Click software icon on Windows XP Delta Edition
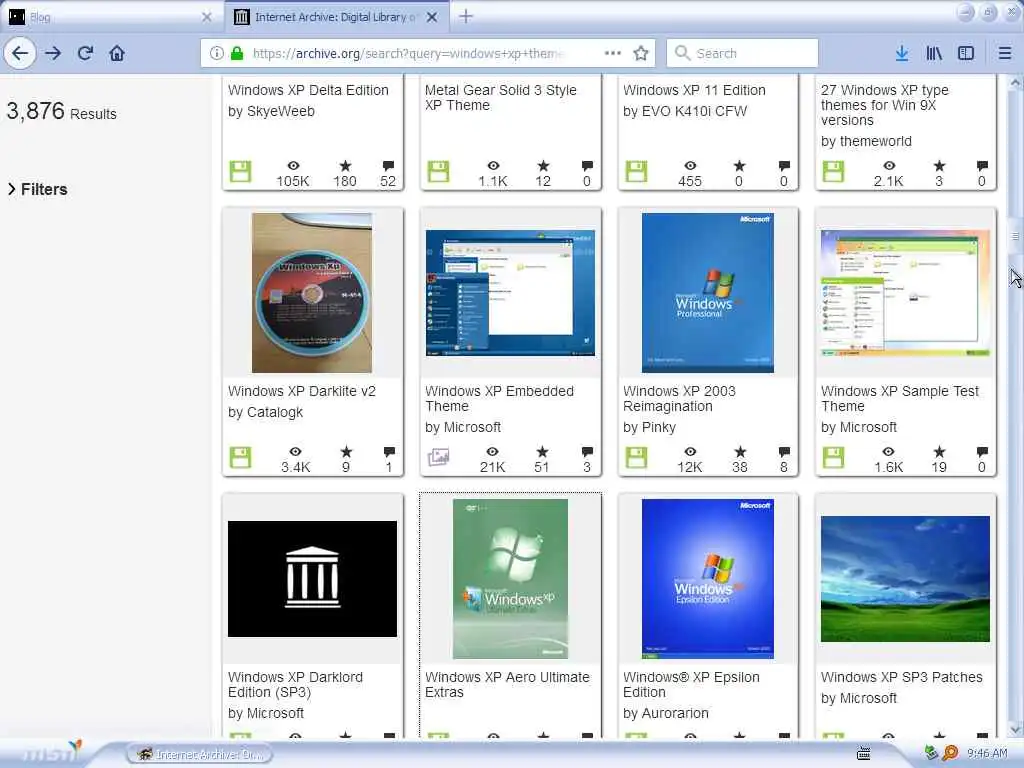 click(x=240, y=171)
